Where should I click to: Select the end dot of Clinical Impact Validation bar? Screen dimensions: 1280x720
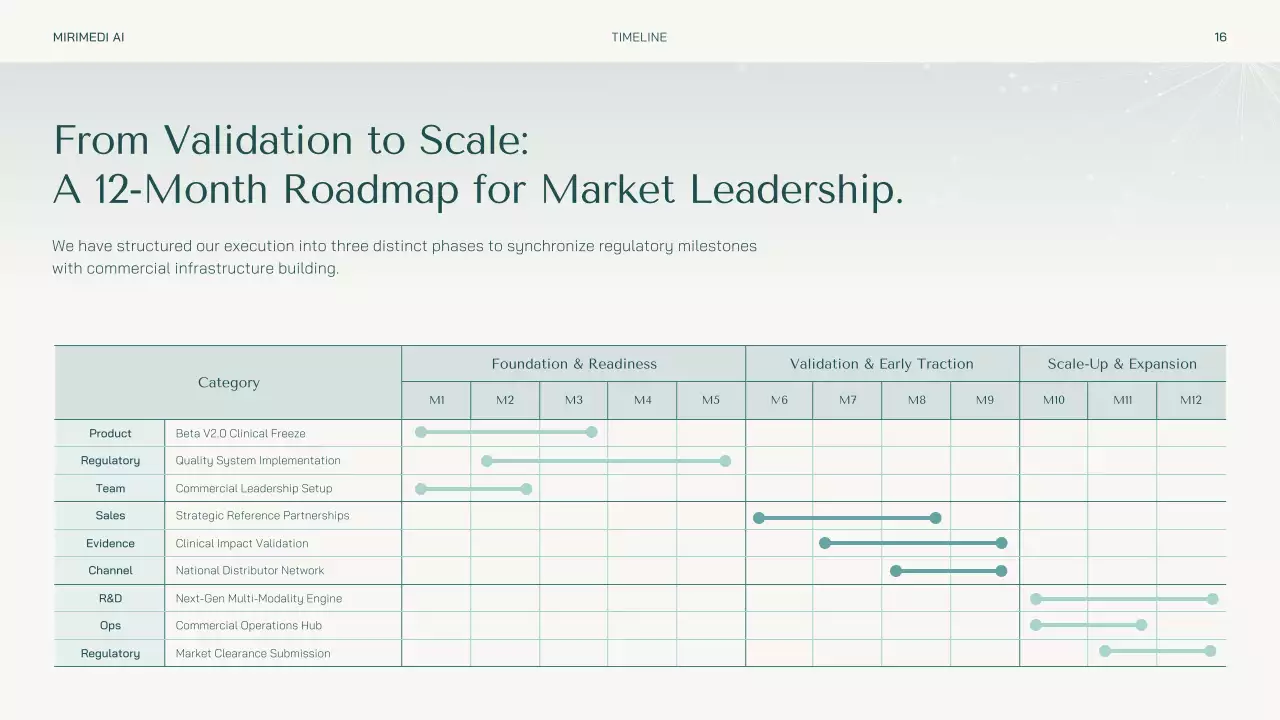coord(1001,543)
